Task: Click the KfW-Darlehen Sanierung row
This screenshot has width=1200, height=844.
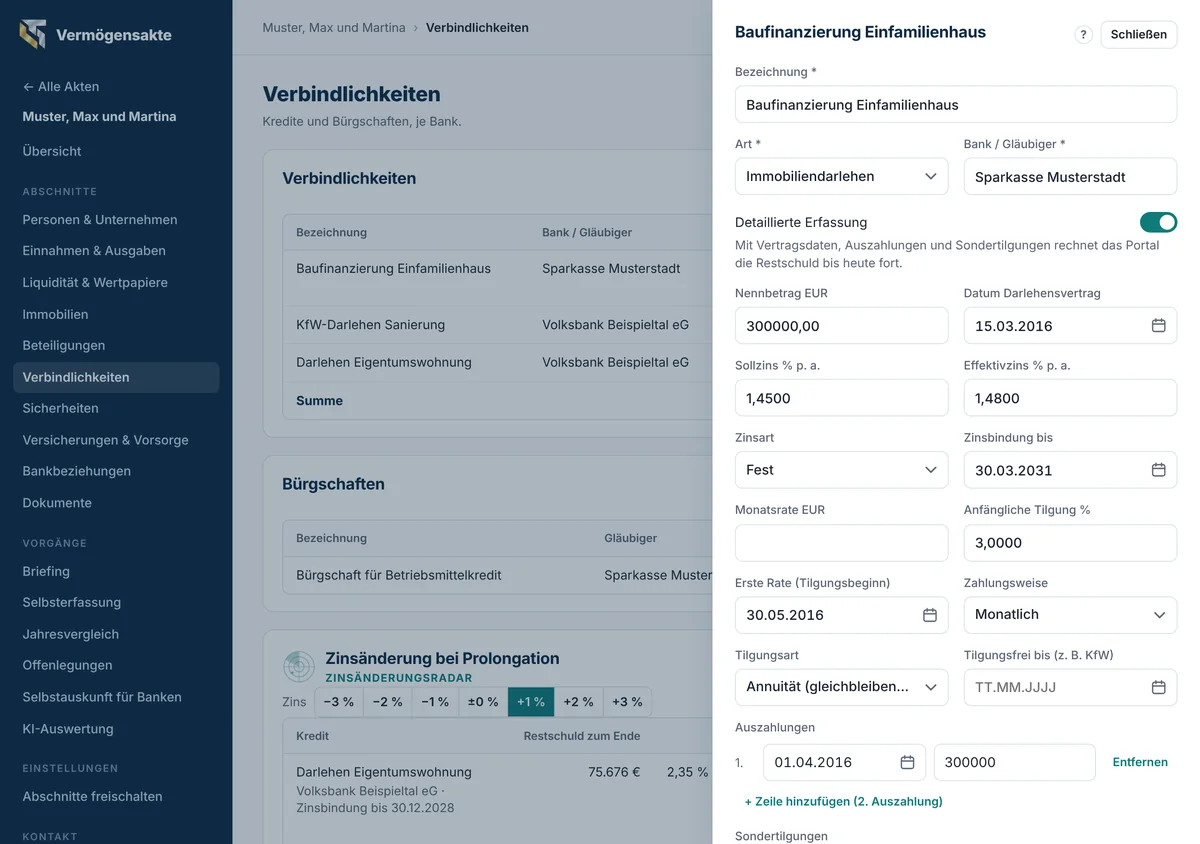Action: pyautogui.click(x=497, y=325)
